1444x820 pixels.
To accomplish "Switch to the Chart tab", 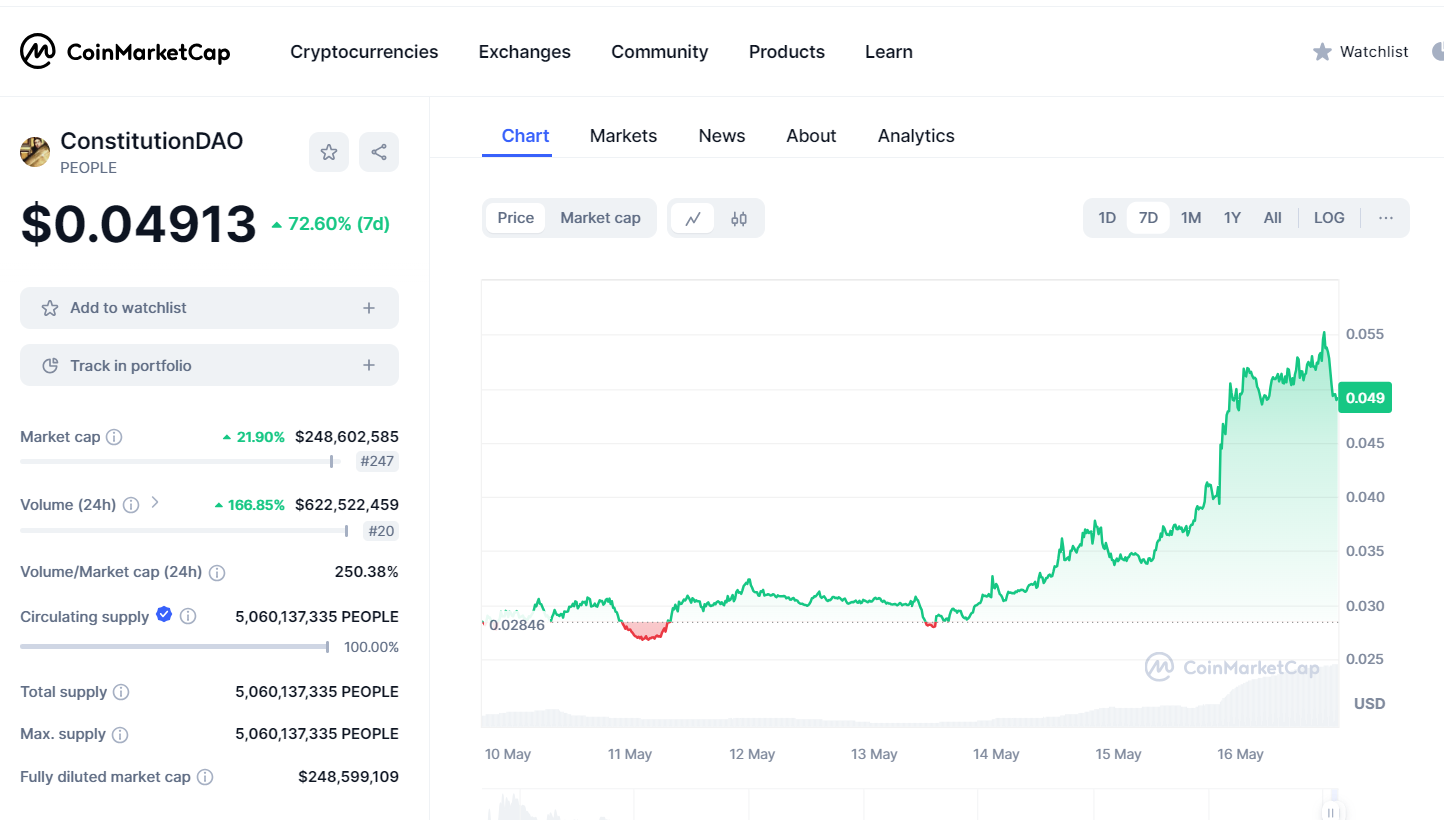I will pyautogui.click(x=526, y=136).
